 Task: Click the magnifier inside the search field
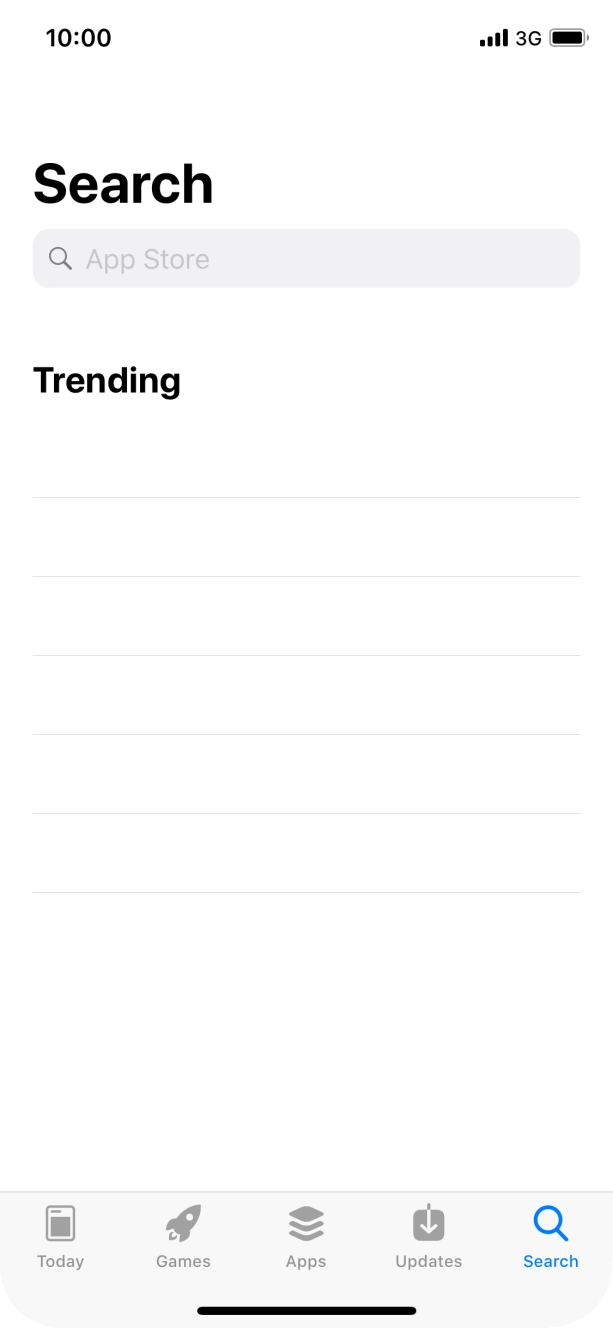(60, 259)
